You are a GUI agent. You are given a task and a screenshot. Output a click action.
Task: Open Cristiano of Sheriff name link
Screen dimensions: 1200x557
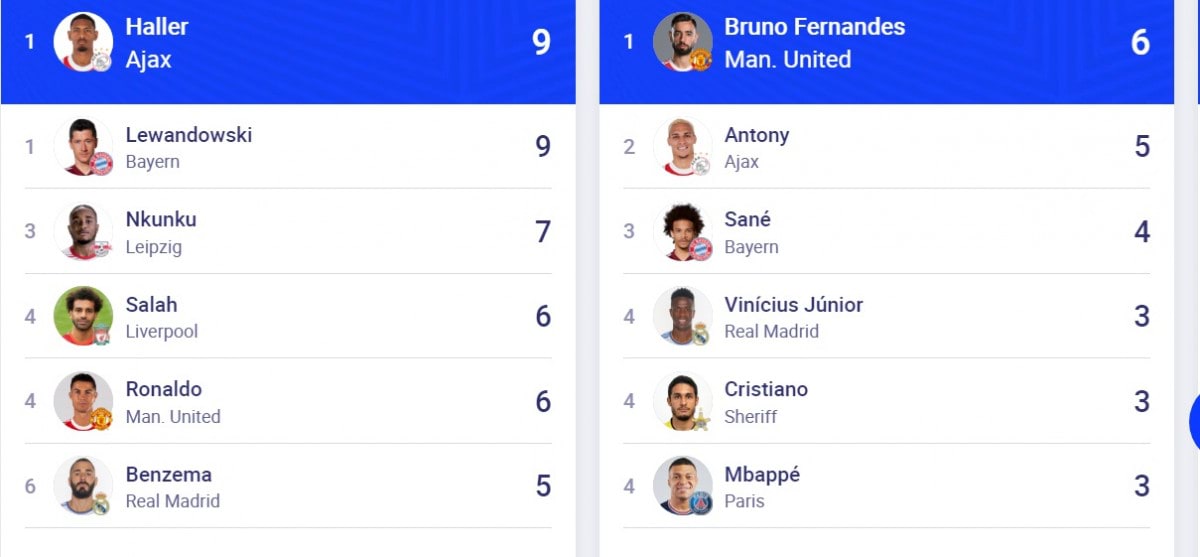765,389
